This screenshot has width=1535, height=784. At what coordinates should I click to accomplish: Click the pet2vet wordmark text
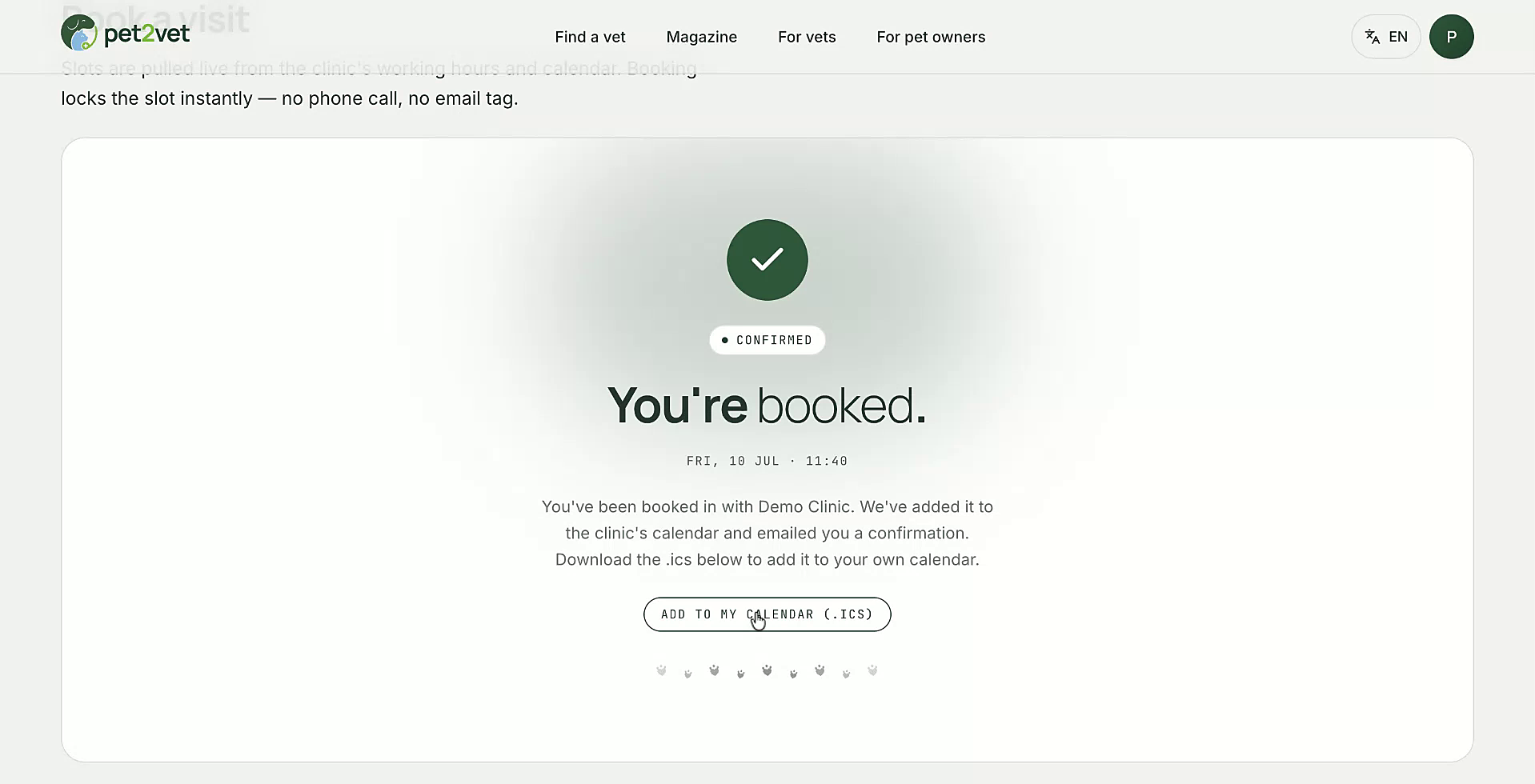pos(147,34)
